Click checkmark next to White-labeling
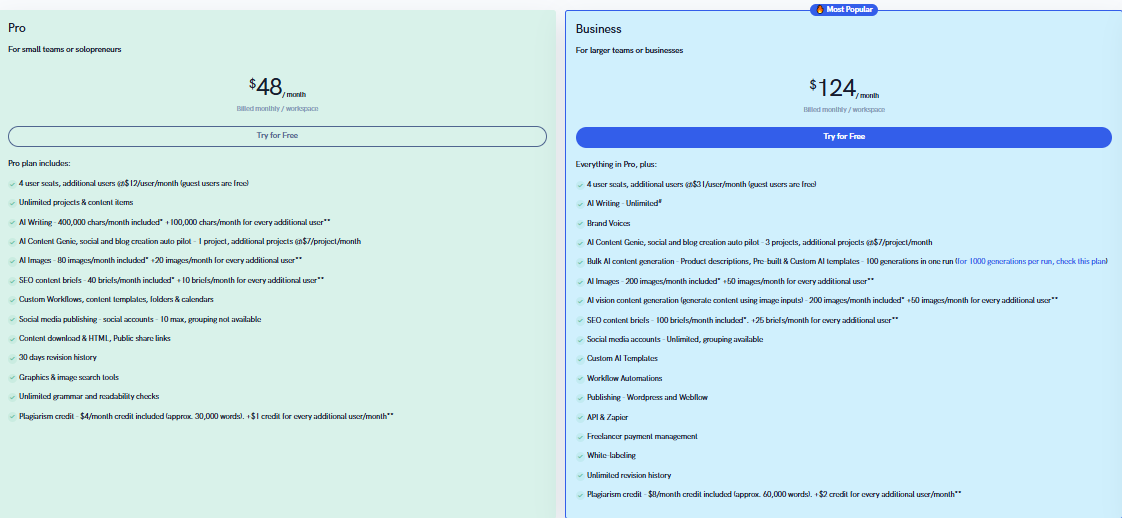Image resolution: width=1122 pixels, height=518 pixels. [579, 456]
